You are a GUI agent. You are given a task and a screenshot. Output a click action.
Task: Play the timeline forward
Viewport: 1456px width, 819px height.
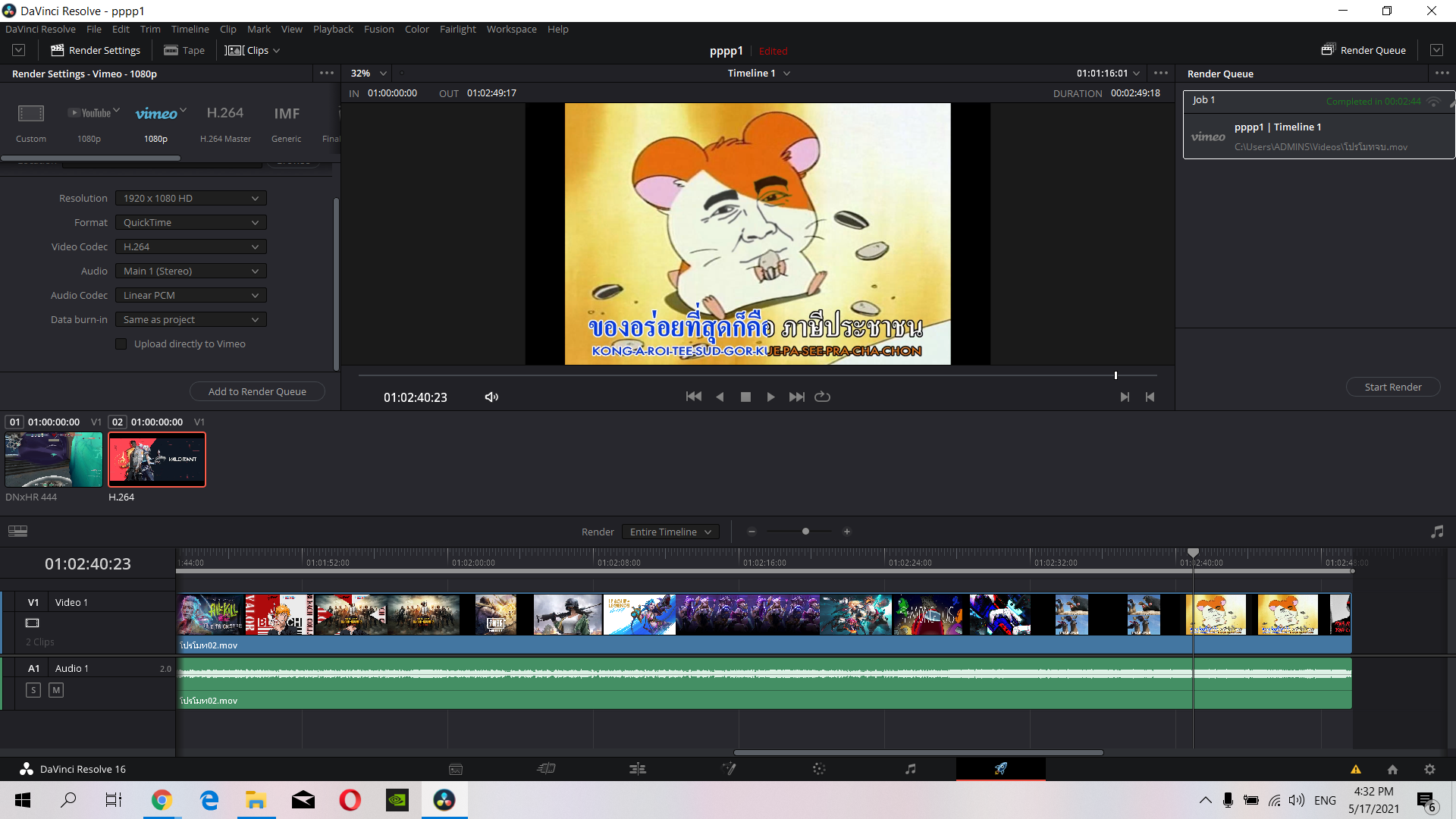tap(770, 397)
